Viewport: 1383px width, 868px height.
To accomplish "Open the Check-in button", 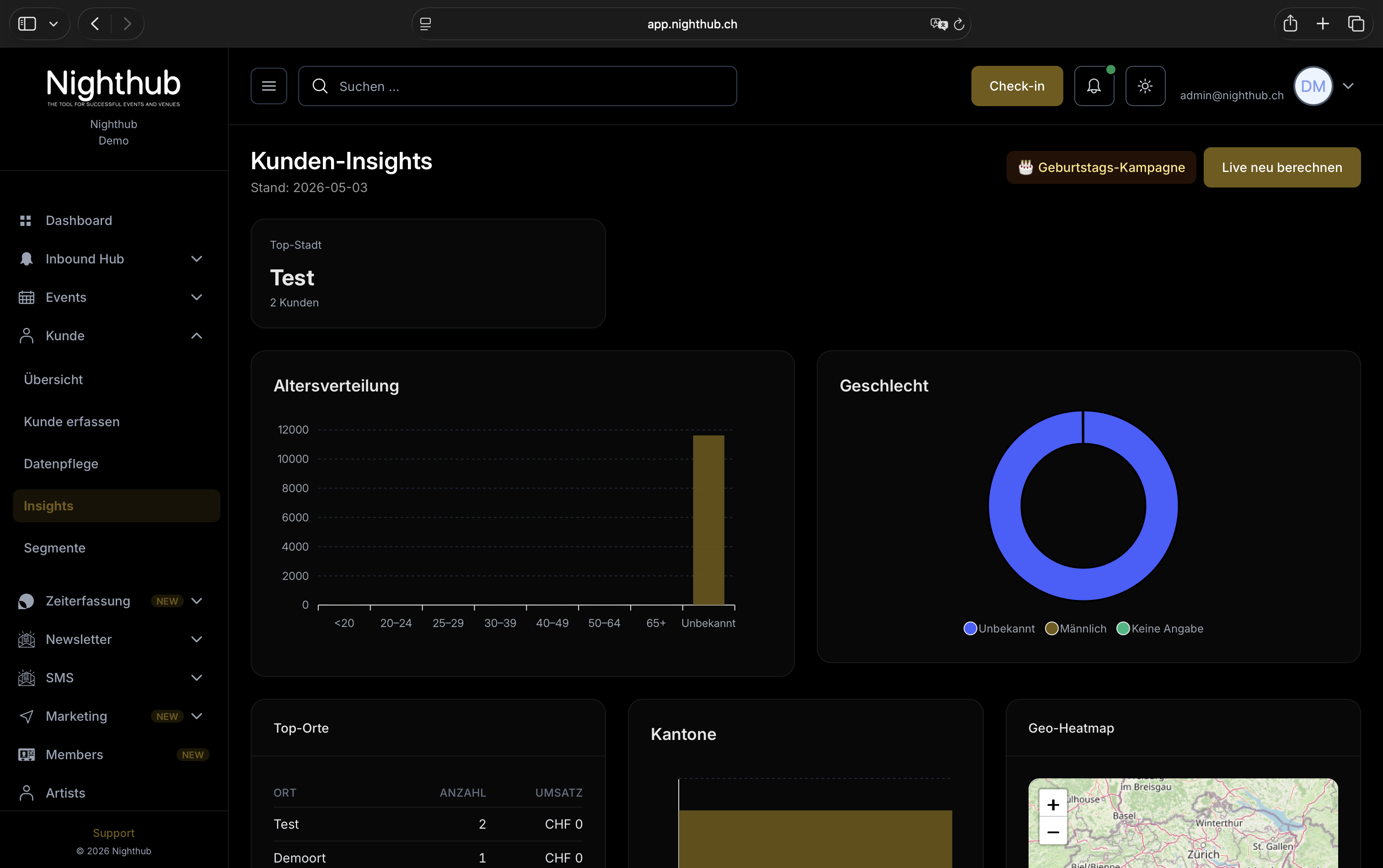I will pyautogui.click(x=1017, y=86).
